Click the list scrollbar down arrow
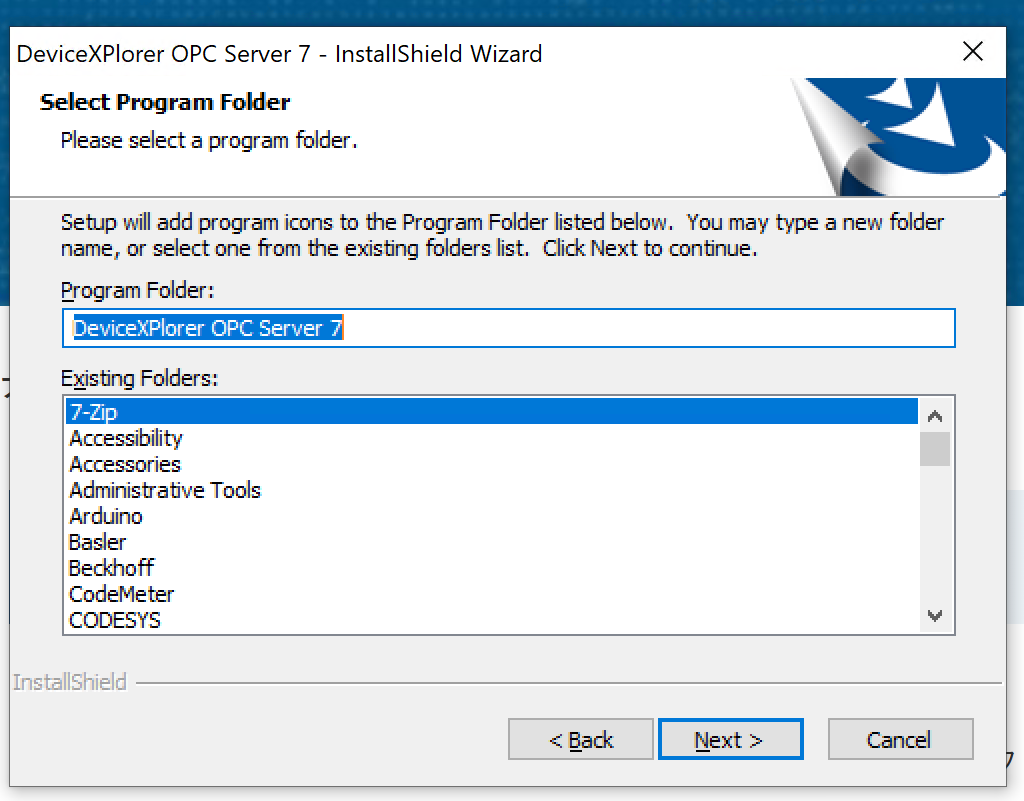 point(935,616)
